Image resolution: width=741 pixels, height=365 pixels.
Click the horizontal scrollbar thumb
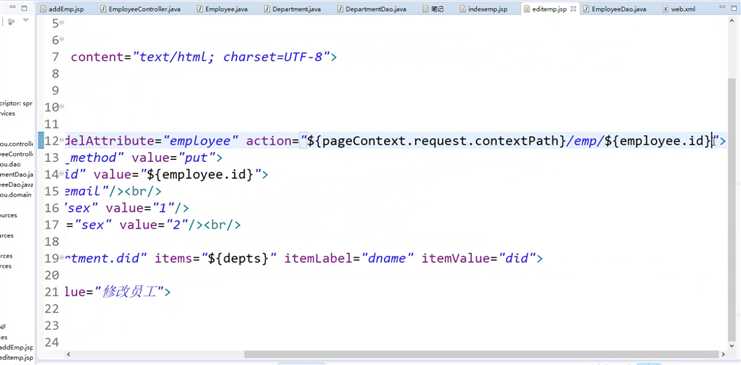point(481,354)
